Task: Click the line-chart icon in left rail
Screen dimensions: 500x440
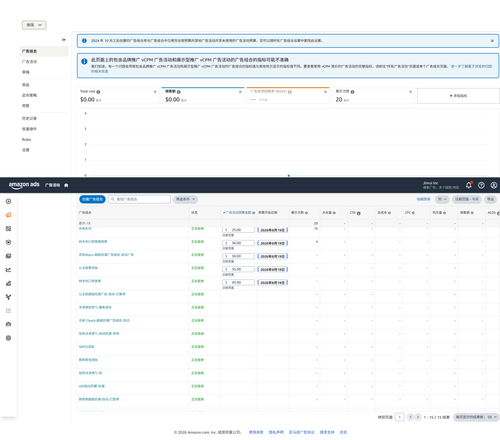Action: tap(8, 270)
